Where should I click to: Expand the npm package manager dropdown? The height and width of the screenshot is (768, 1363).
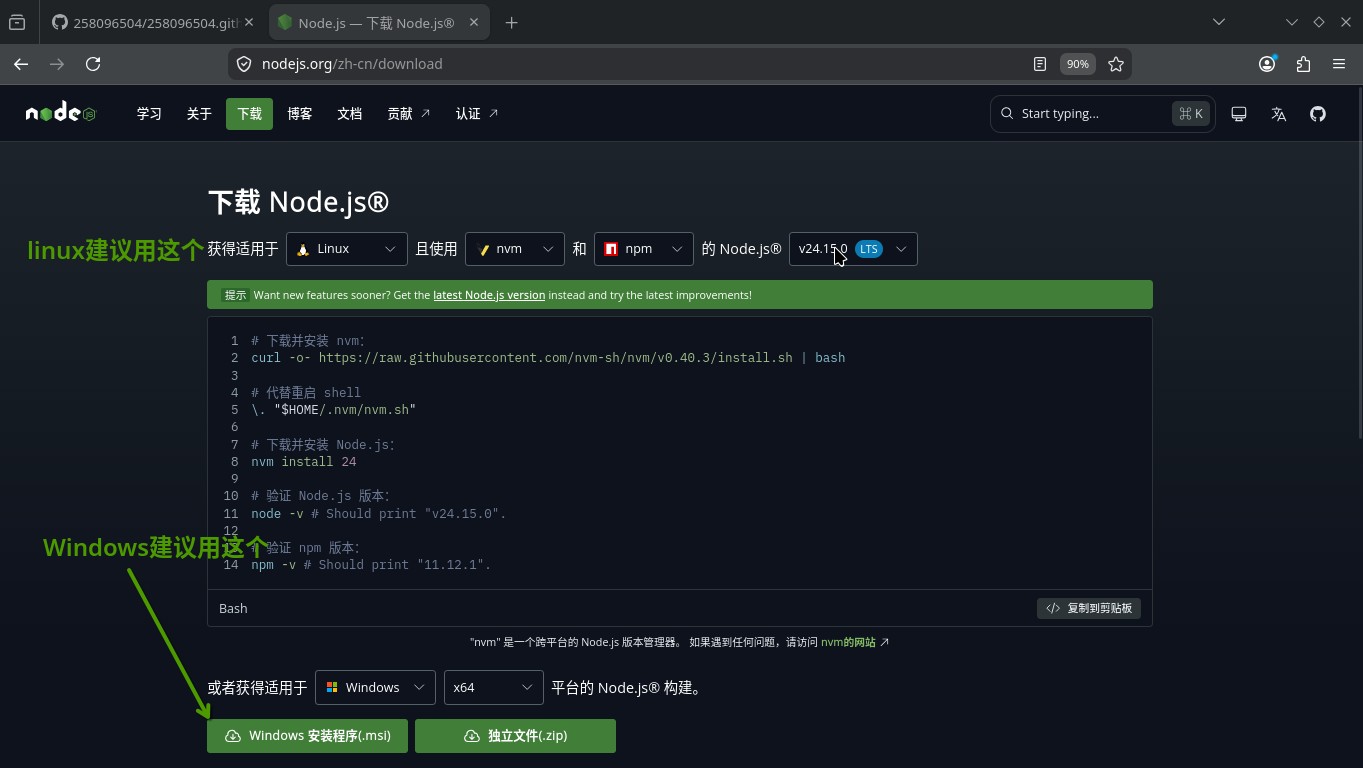643,249
